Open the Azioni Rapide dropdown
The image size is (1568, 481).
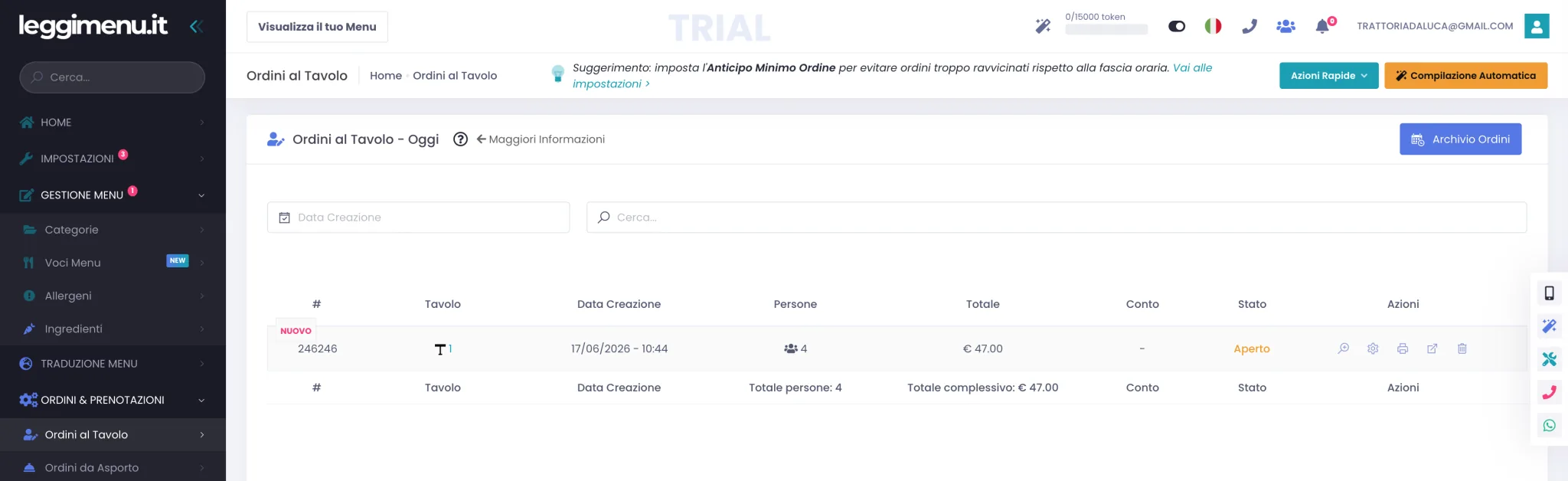[1328, 75]
